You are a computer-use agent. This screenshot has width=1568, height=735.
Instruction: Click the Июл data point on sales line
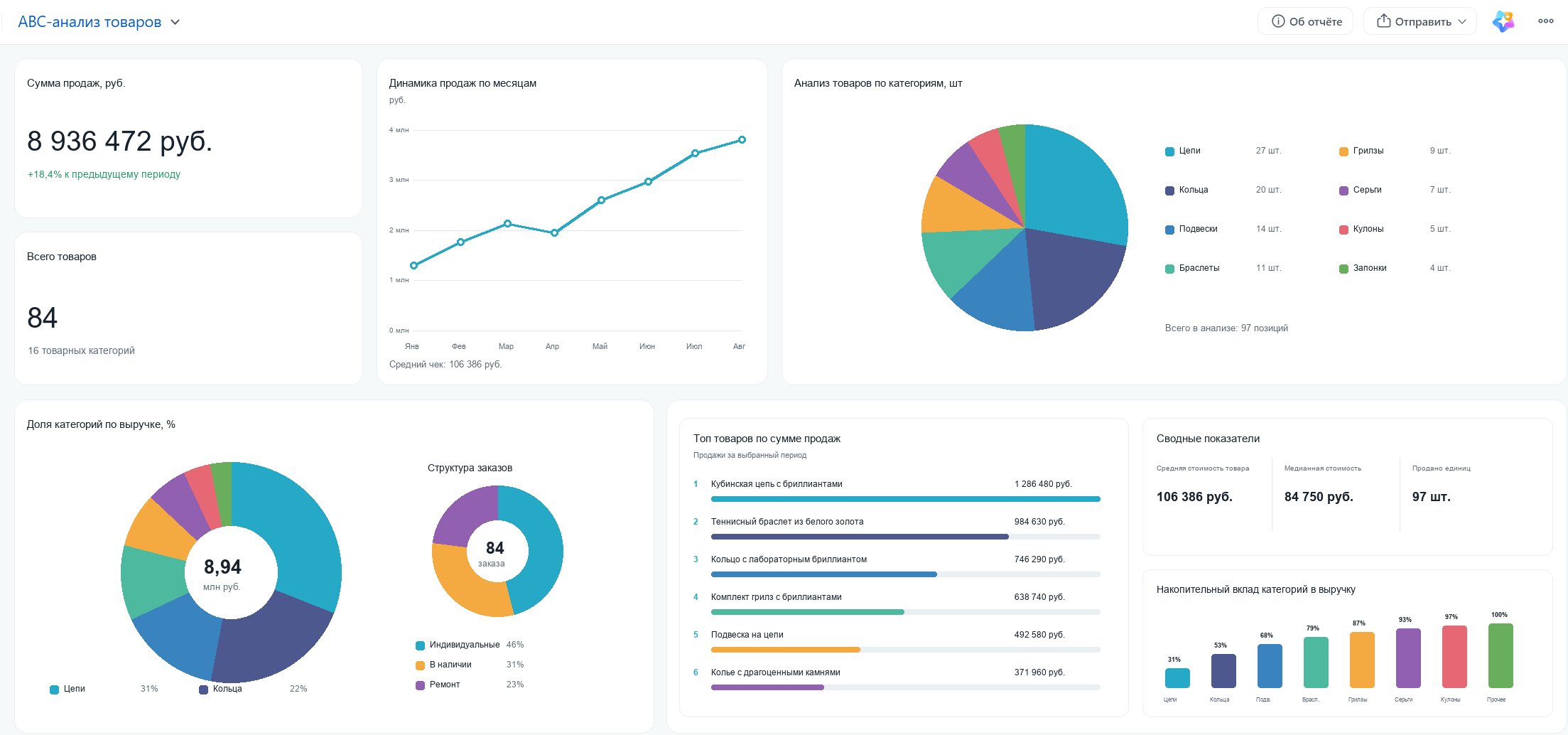tap(695, 154)
